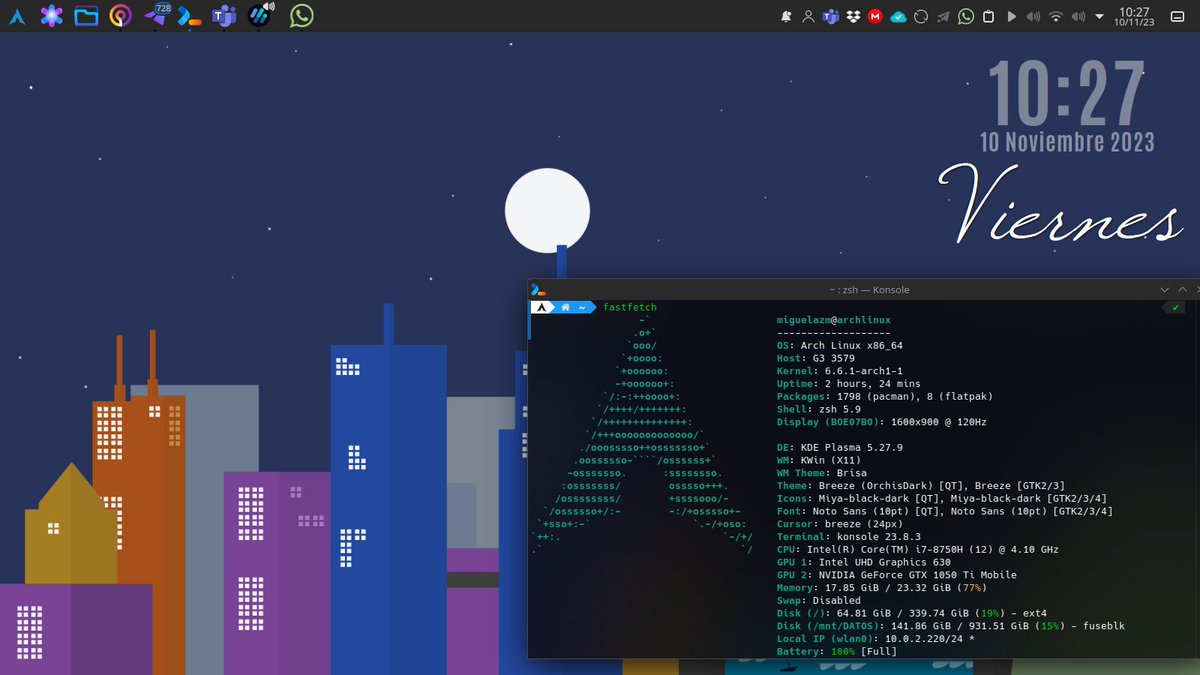Image resolution: width=1200 pixels, height=675 pixels.
Task: Open the dark music app playing audio
Action: [260, 15]
